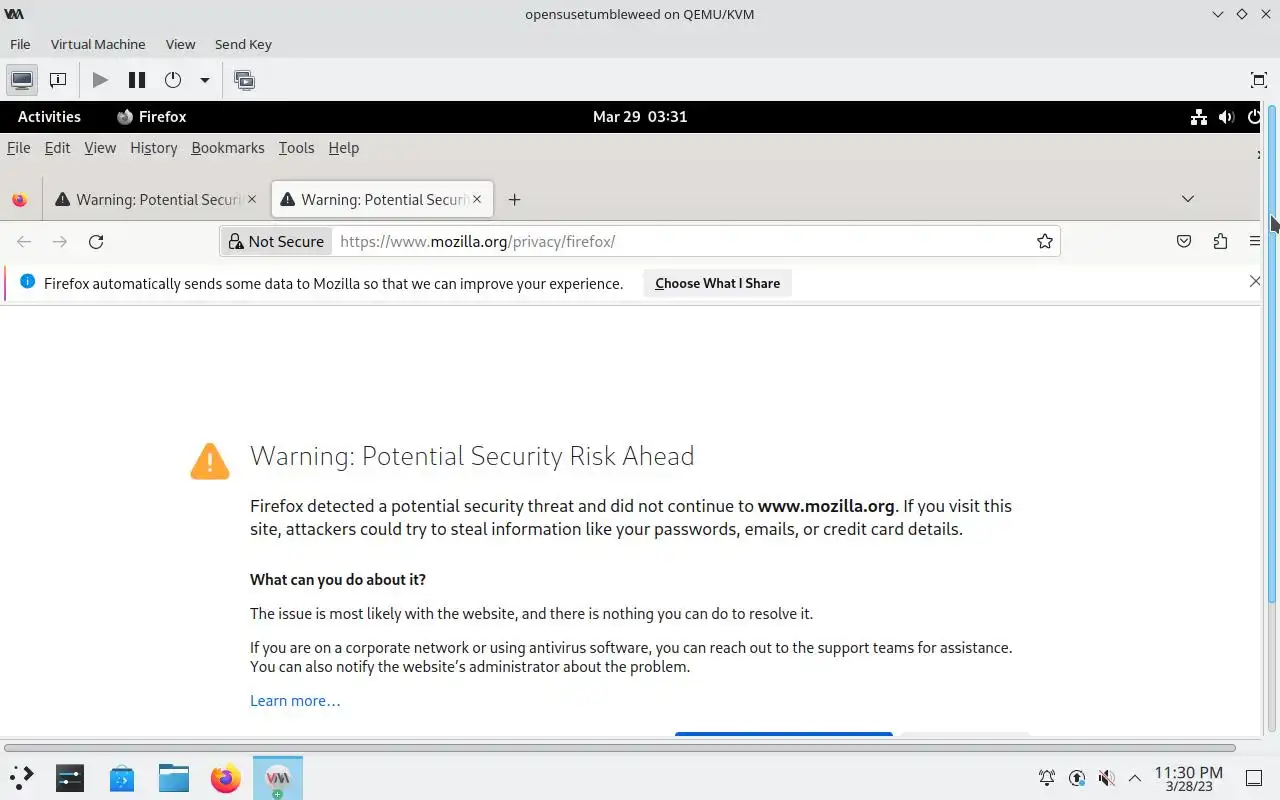Open the Firefox app menu in top bar

(x=151, y=116)
